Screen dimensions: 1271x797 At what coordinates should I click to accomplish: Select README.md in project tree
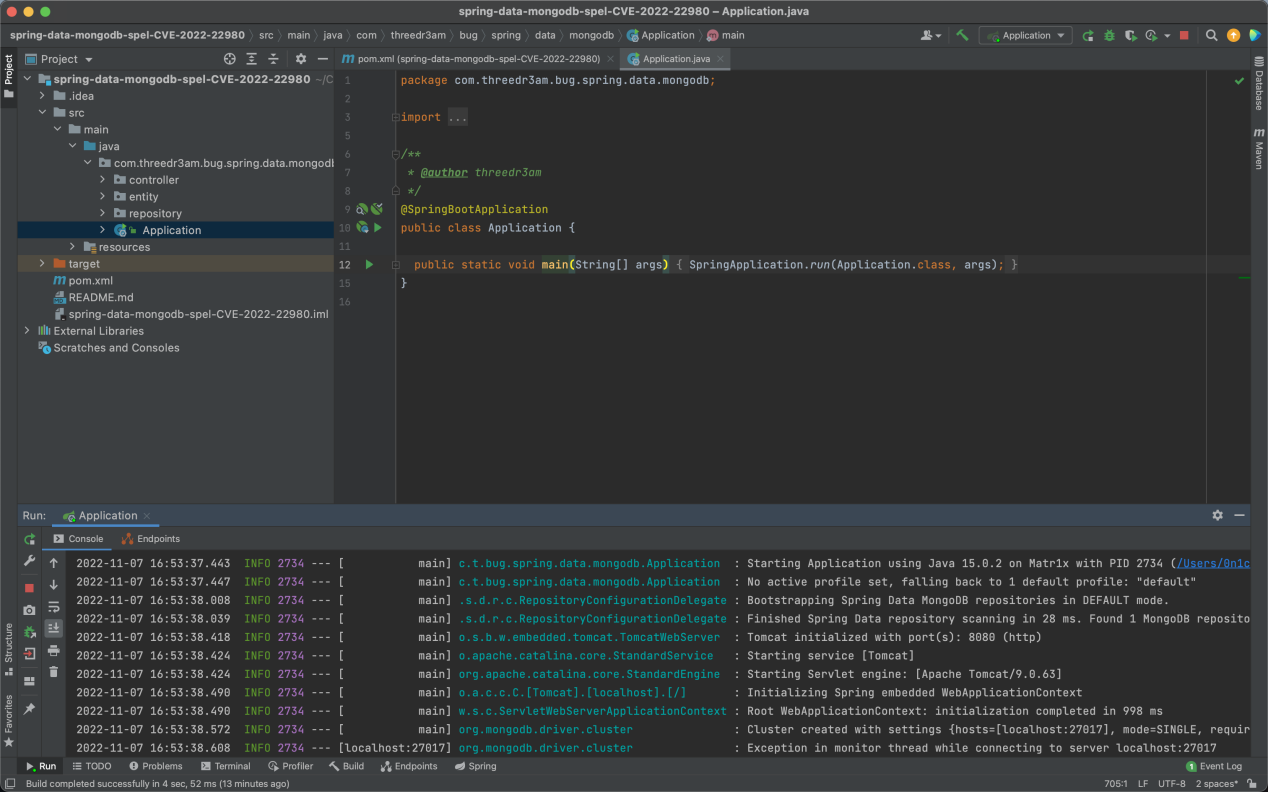100,298
